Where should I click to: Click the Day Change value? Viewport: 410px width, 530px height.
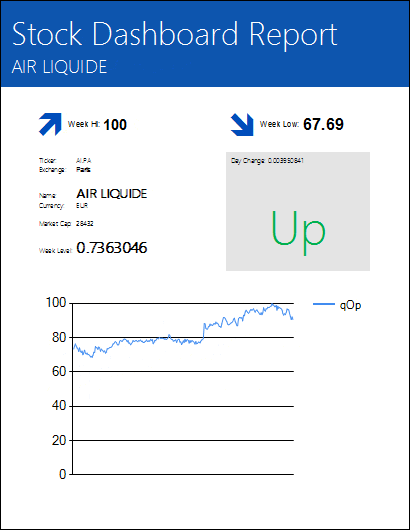(286, 161)
